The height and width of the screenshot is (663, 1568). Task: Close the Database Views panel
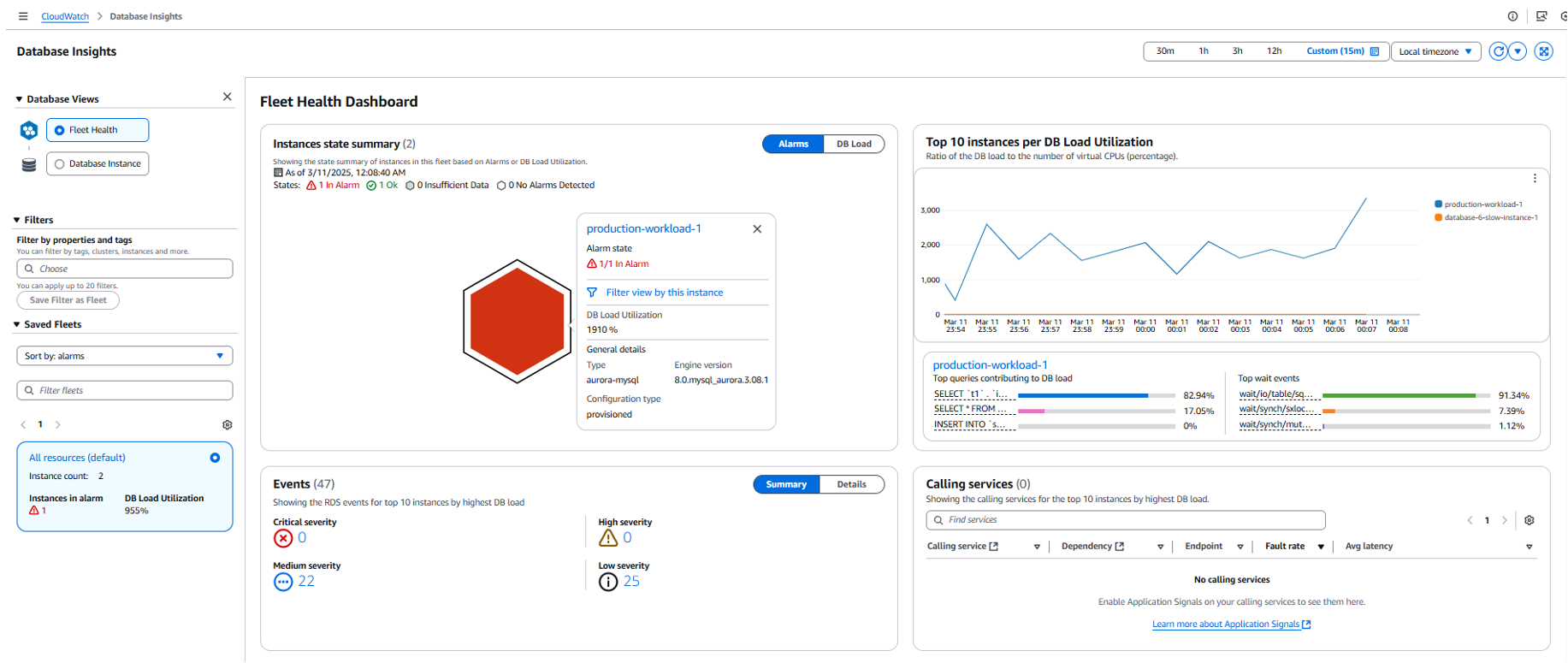(228, 97)
